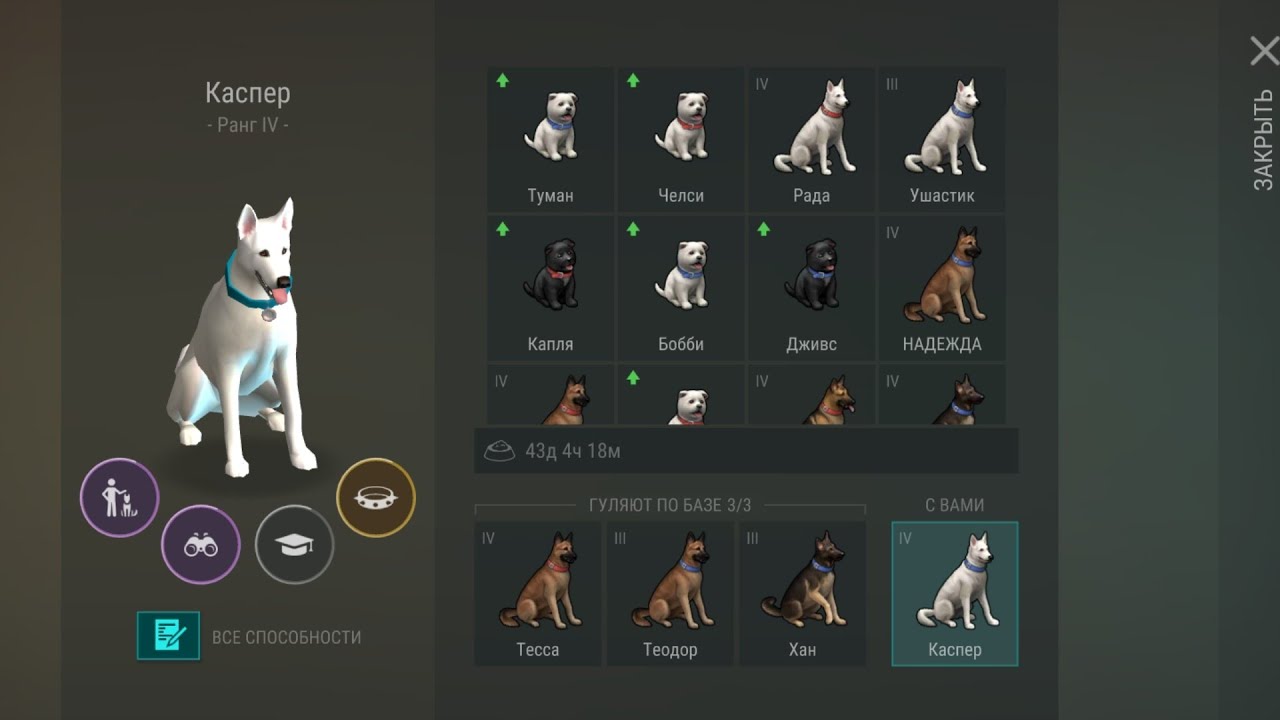Click the green upgrade arrow on Капля
The width and height of the screenshot is (1280, 720).
pyautogui.click(x=503, y=229)
